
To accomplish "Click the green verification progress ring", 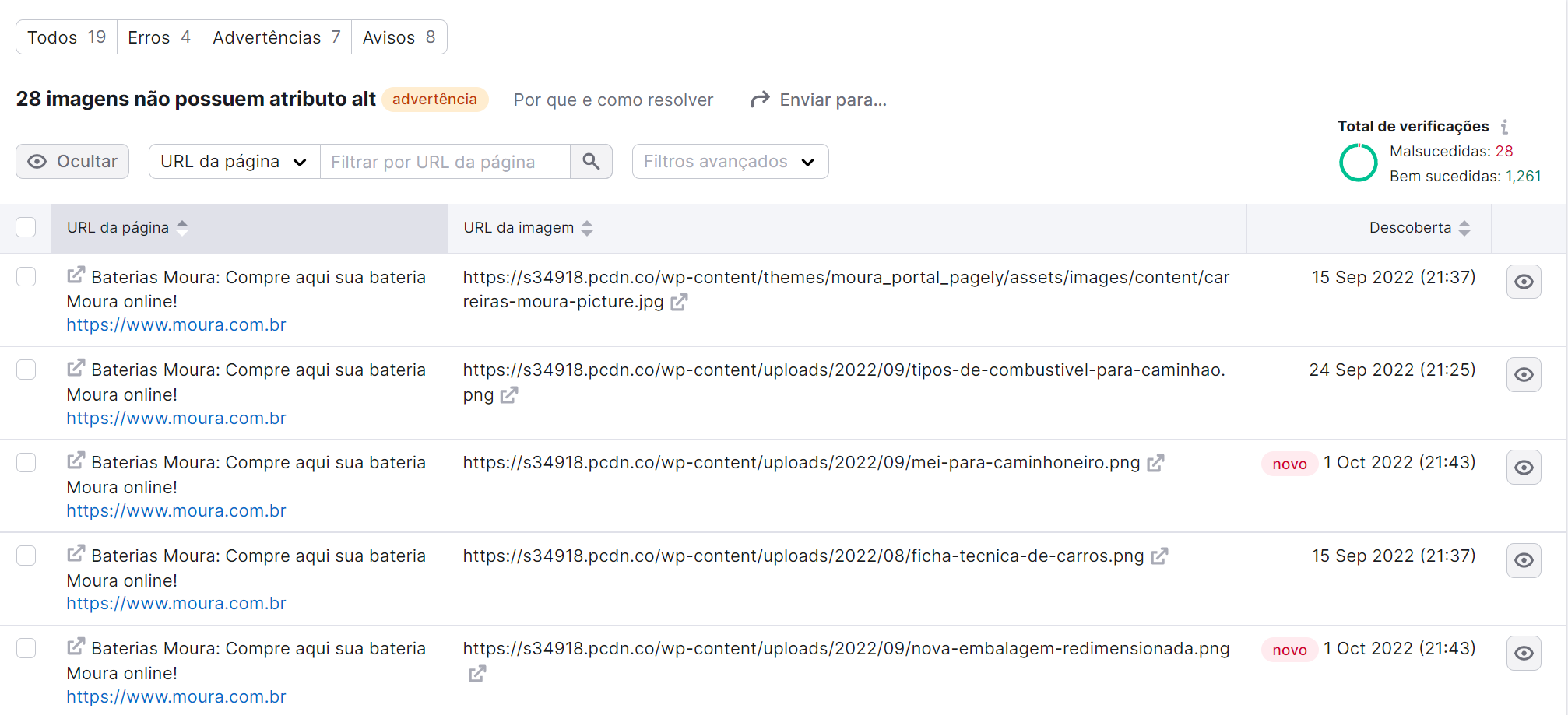I will coord(1359,163).
